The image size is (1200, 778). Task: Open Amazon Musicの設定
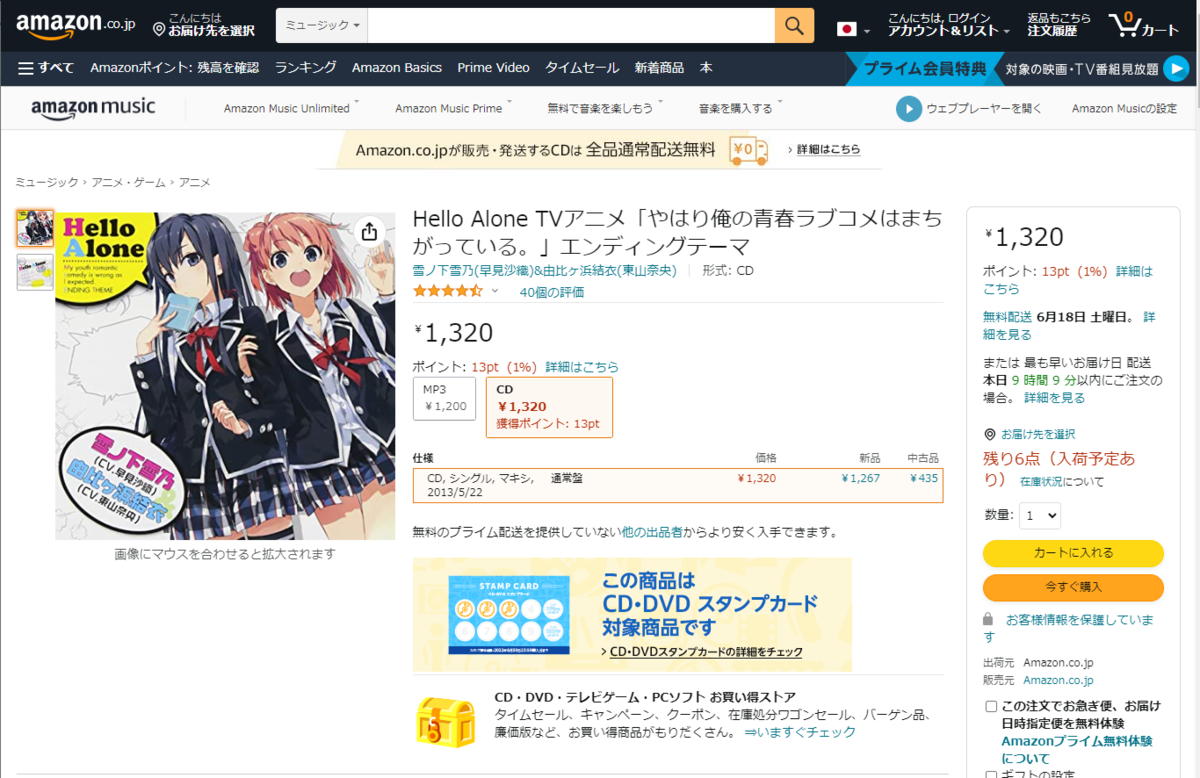point(1124,108)
